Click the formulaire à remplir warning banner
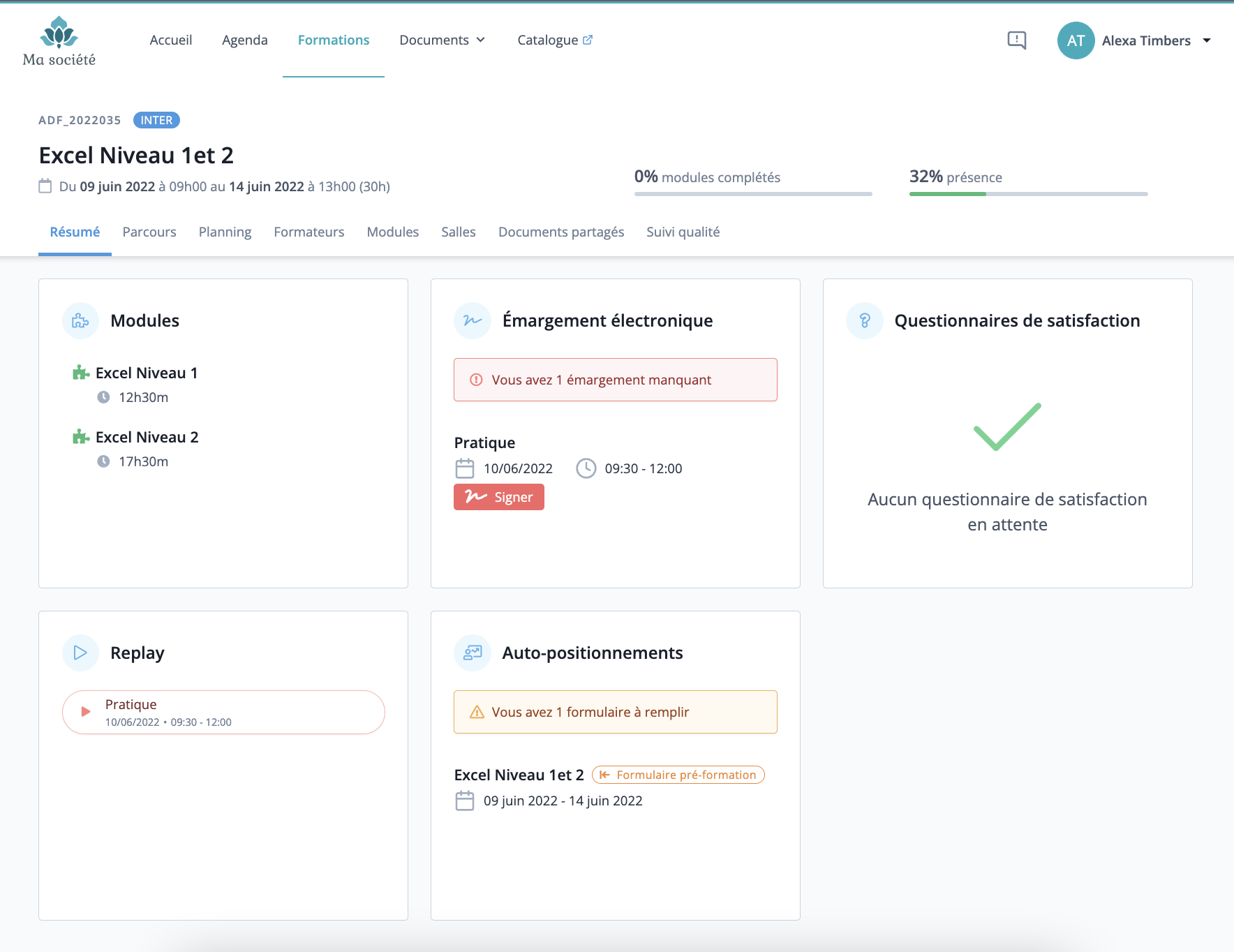 616,712
